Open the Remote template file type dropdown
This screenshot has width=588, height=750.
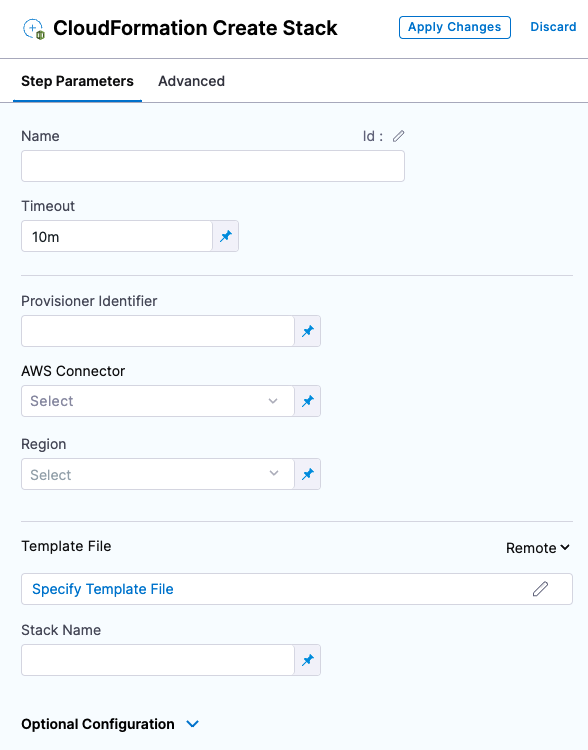(538, 548)
